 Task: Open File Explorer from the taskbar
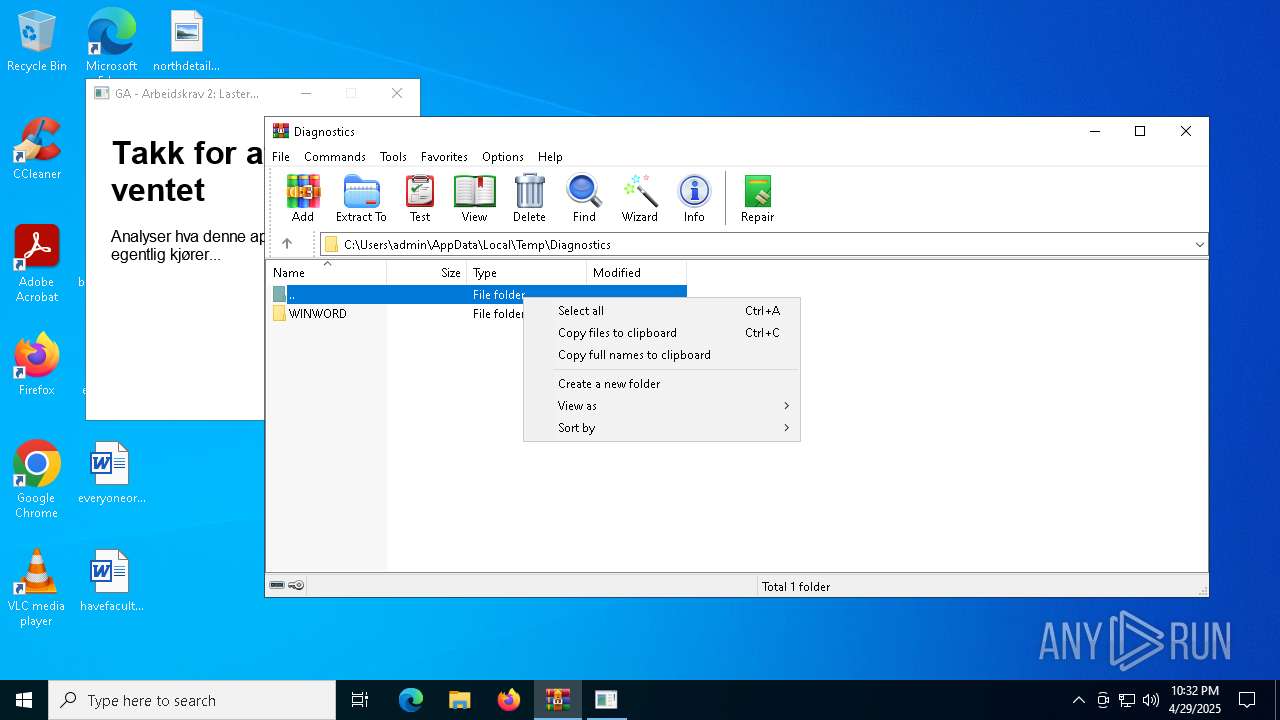tap(460, 700)
